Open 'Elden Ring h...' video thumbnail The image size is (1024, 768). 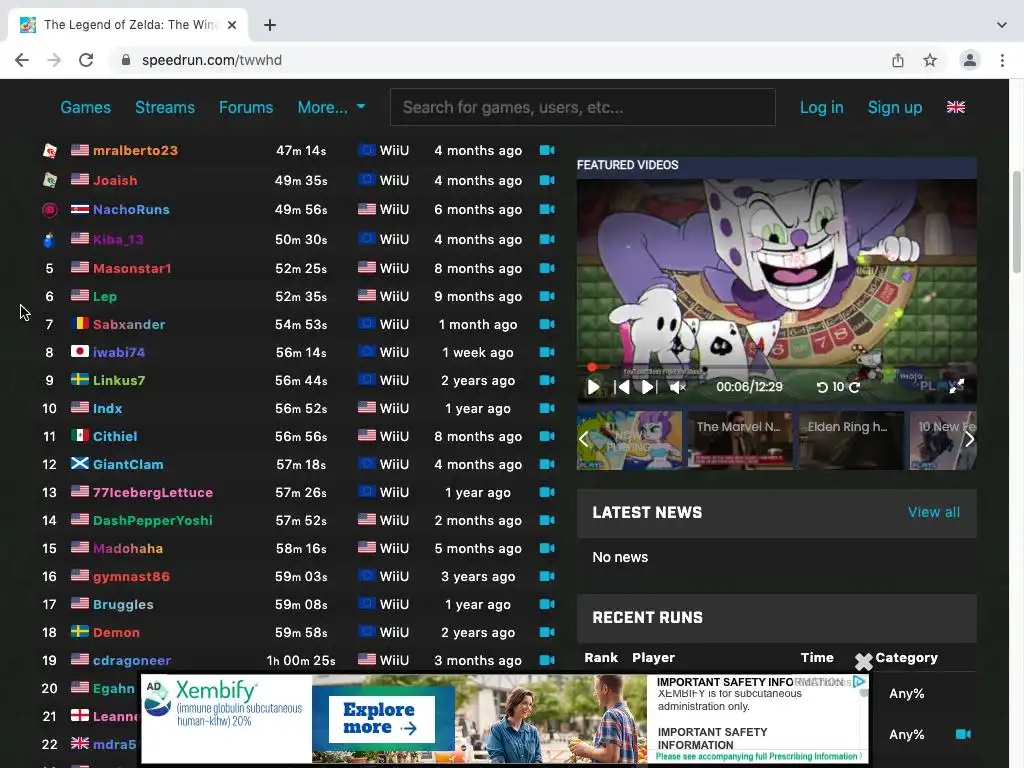pyautogui.click(x=852, y=440)
